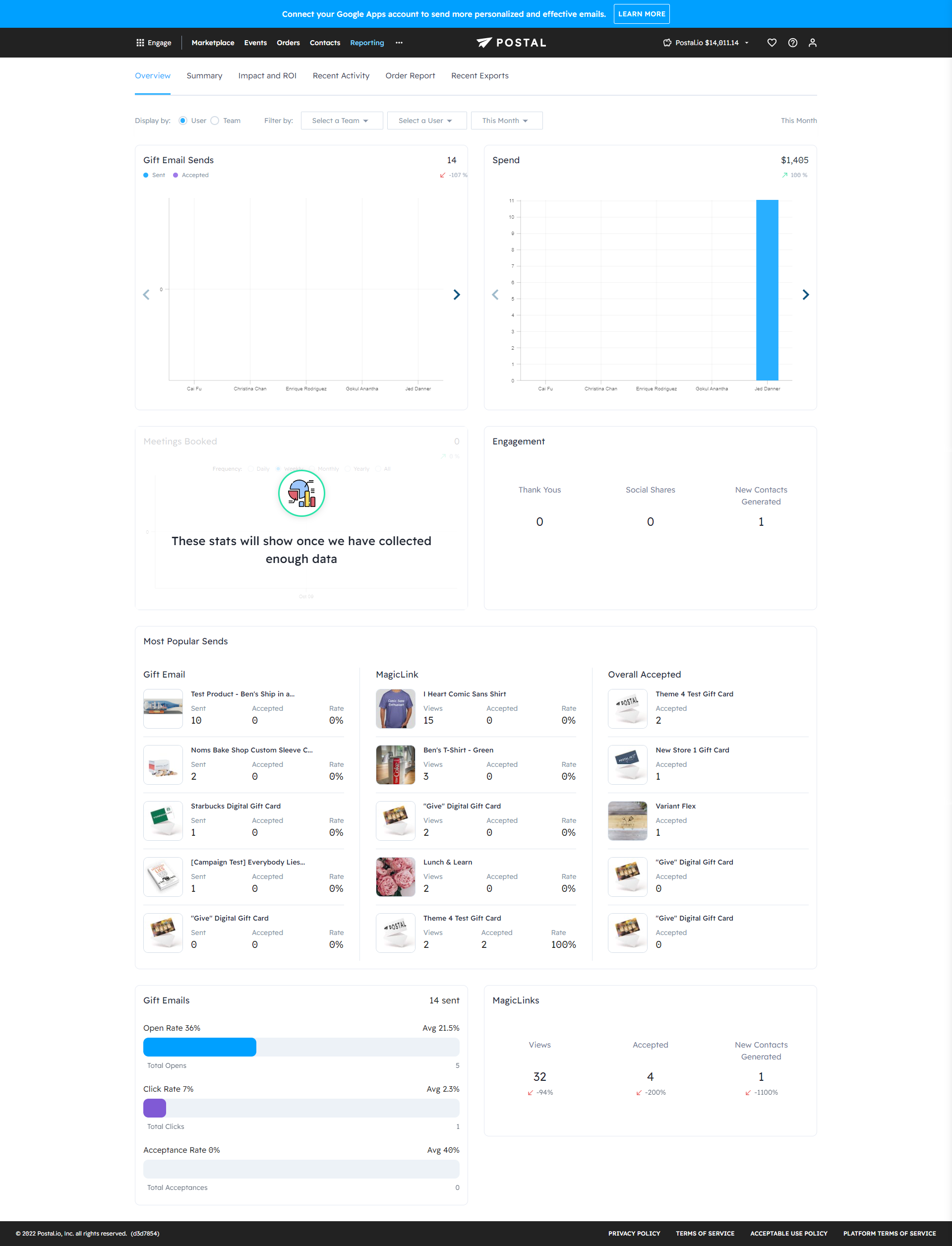Open the Privacy Policy footer link

(634, 1233)
